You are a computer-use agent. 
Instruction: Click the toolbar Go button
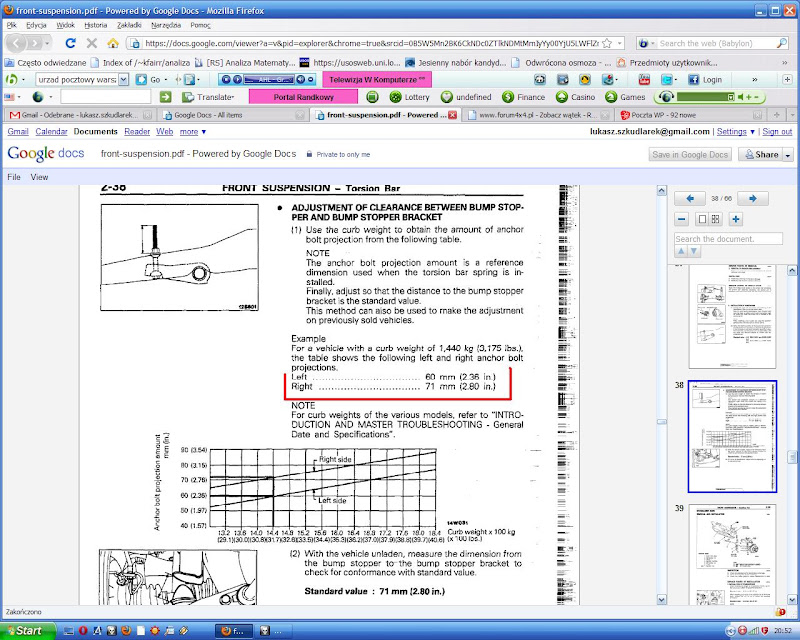click(149, 80)
